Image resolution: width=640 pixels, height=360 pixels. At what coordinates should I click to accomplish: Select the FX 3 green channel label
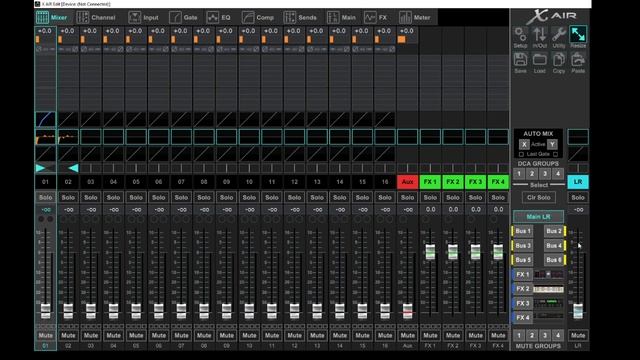[x=475, y=182]
